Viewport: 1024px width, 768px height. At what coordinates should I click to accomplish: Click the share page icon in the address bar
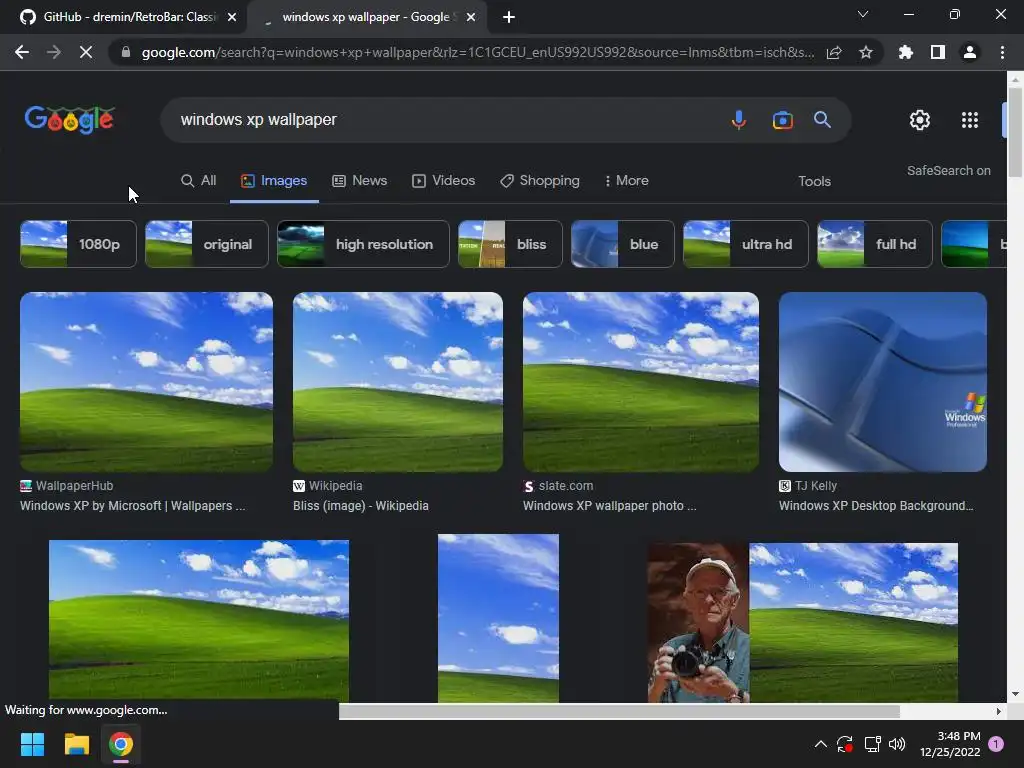pyautogui.click(x=834, y=52)
